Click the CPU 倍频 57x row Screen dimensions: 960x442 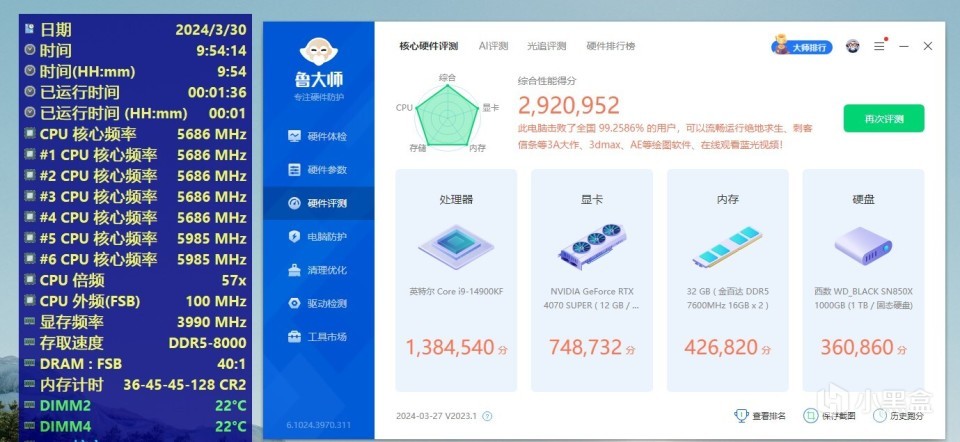click(135, 280)
